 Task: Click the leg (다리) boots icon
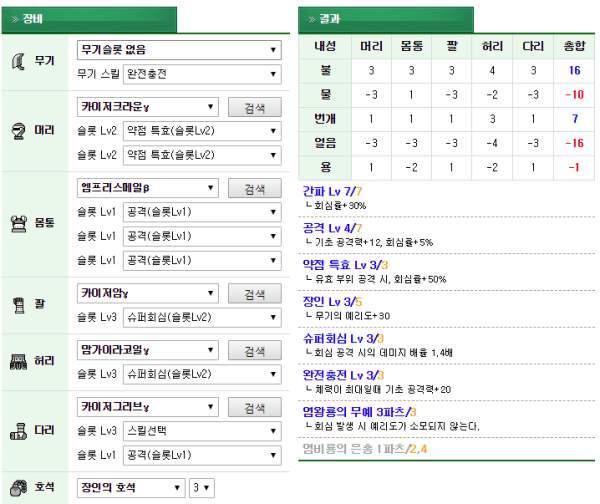pos(18,431)
